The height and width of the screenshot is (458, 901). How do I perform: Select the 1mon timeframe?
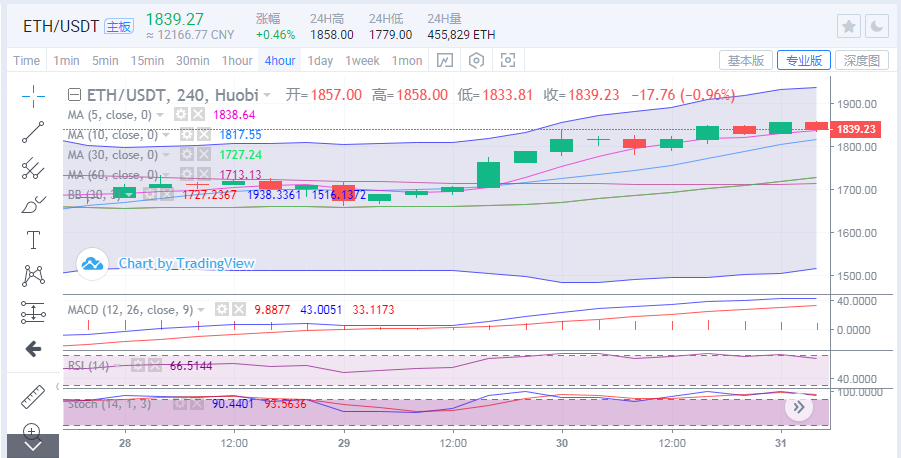[x=407, y=60]
